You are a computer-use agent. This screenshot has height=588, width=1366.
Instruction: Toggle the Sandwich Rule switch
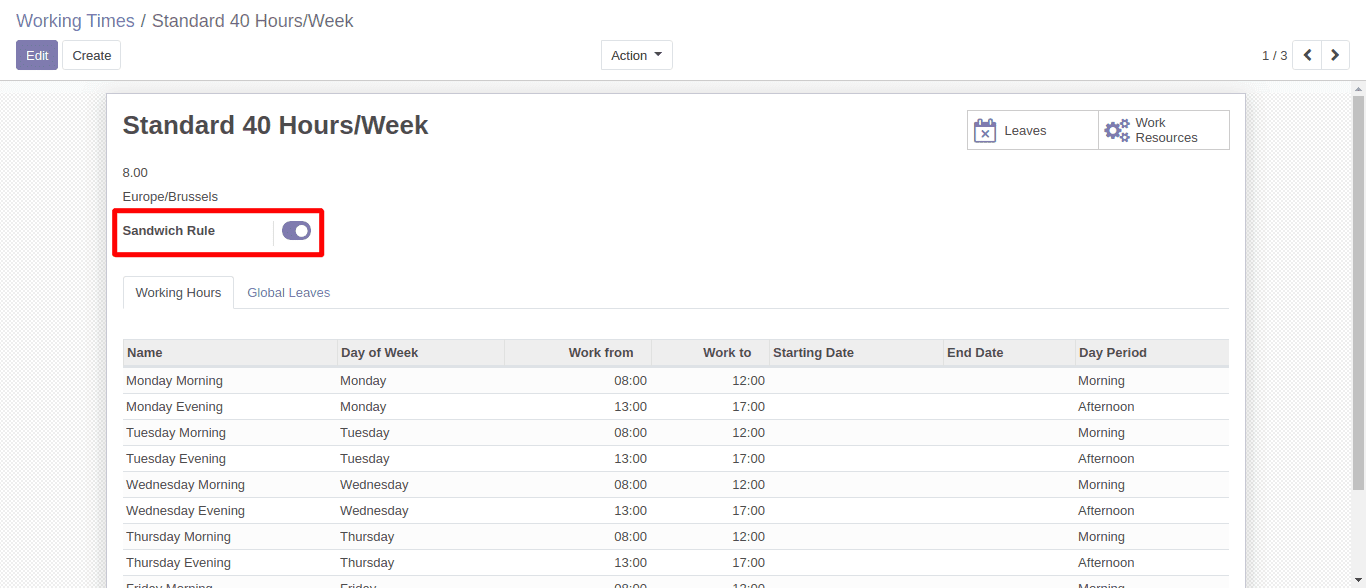297,231
